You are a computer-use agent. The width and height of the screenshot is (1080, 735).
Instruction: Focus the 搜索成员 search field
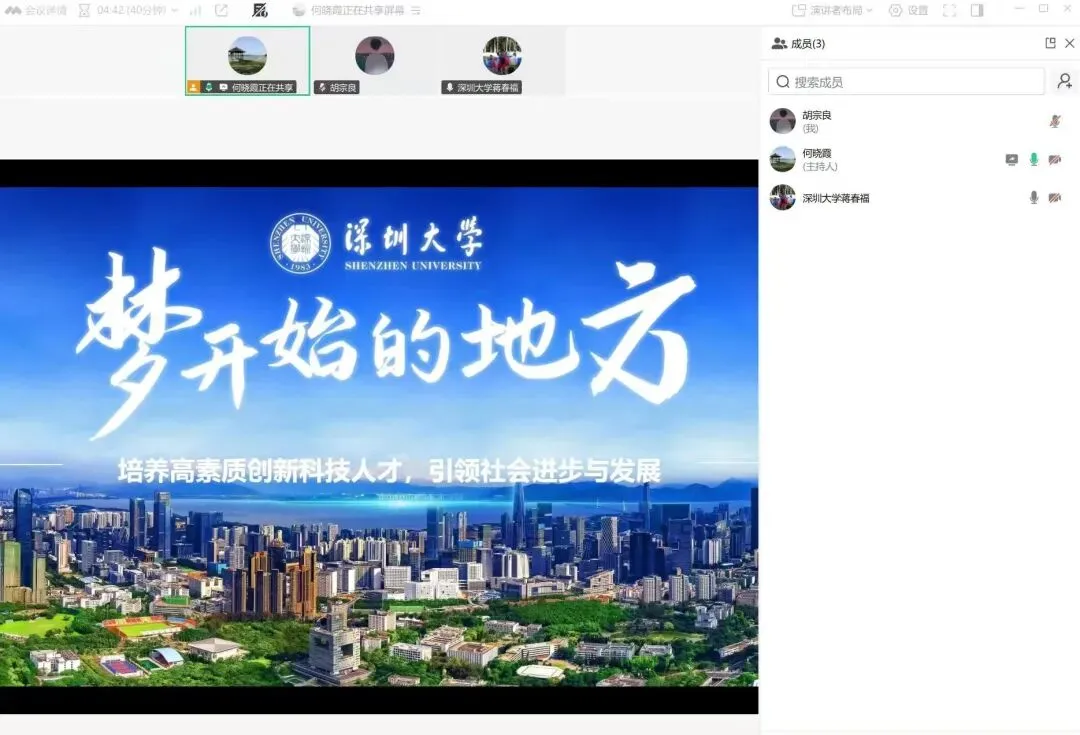[906, 81]
